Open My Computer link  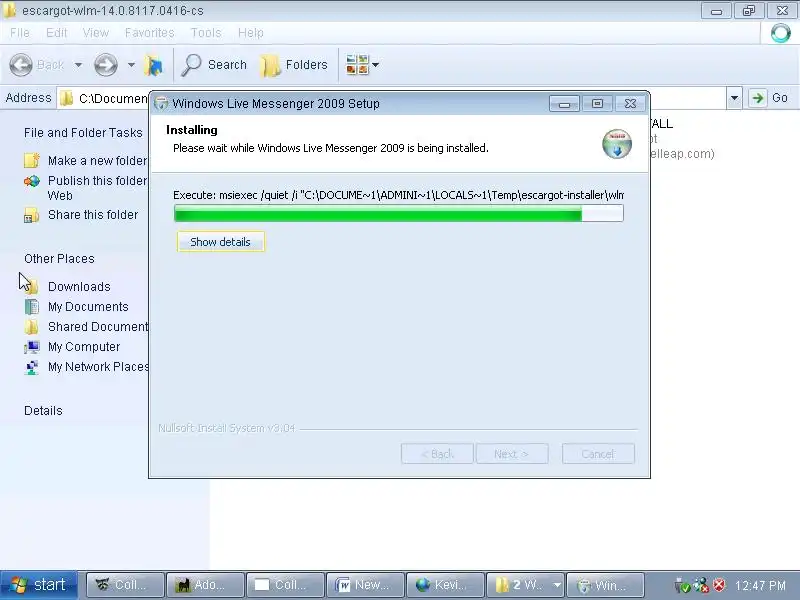(84, 347)
